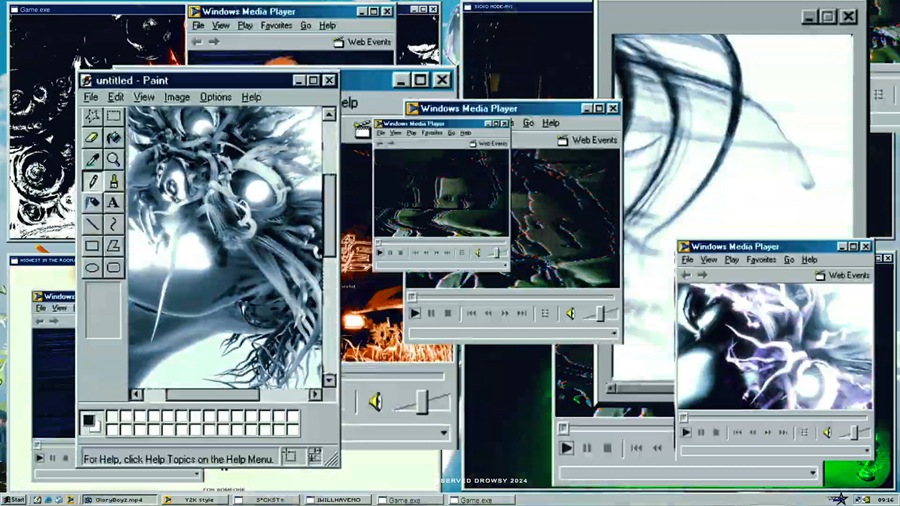Pause playback in the middle Windows Media Player
The width and height of the screenshot is (900, 506).
click(431, 313)
